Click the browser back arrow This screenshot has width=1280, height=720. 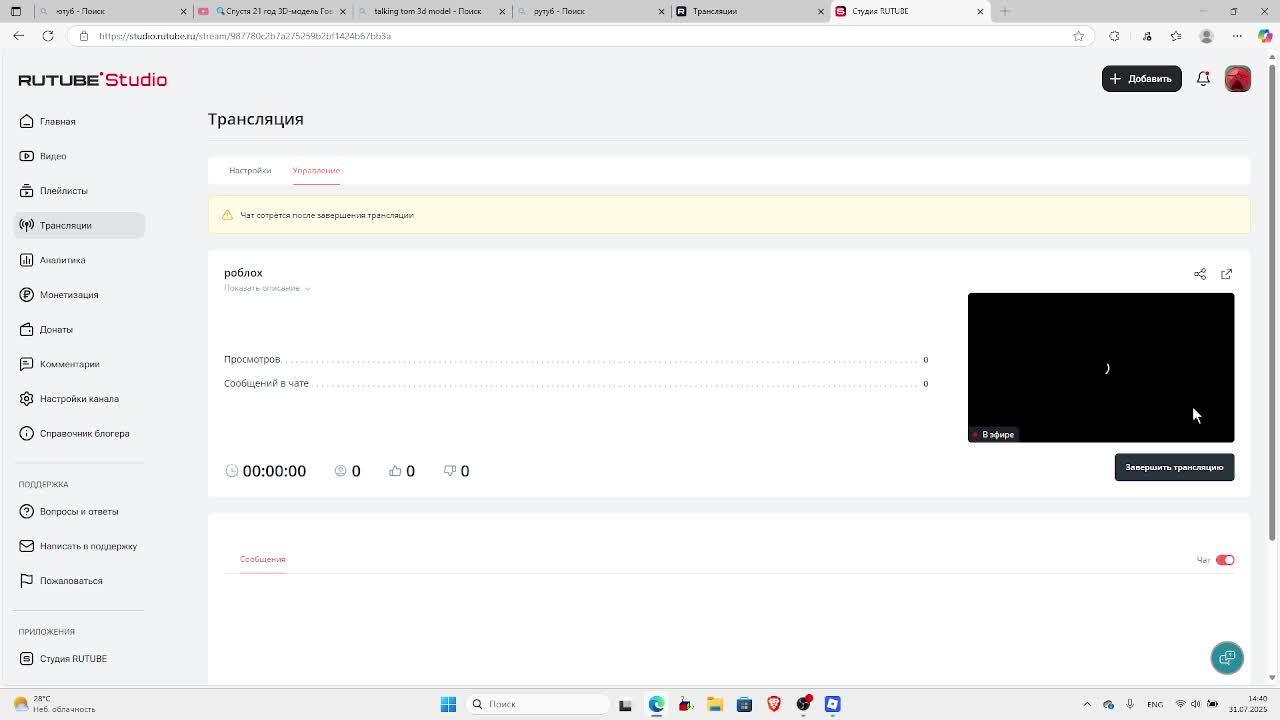19,36
